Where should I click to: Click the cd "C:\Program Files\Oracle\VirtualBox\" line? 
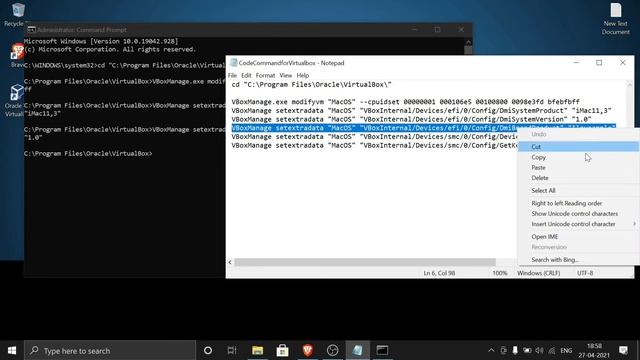(x=311, y=84)
